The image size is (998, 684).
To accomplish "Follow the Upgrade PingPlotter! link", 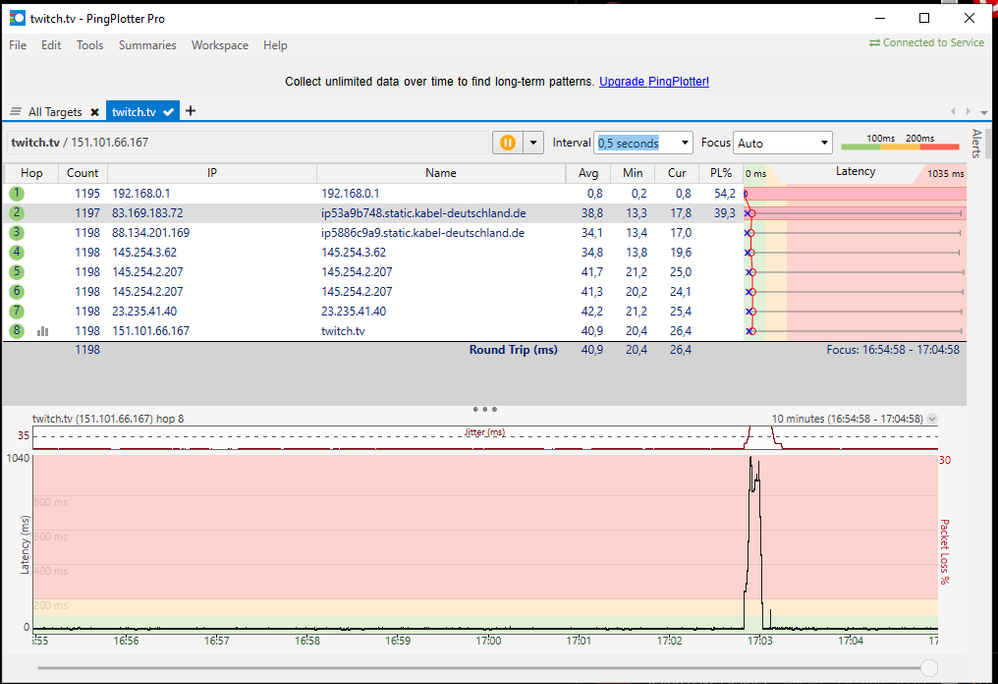I will point(654,81).
